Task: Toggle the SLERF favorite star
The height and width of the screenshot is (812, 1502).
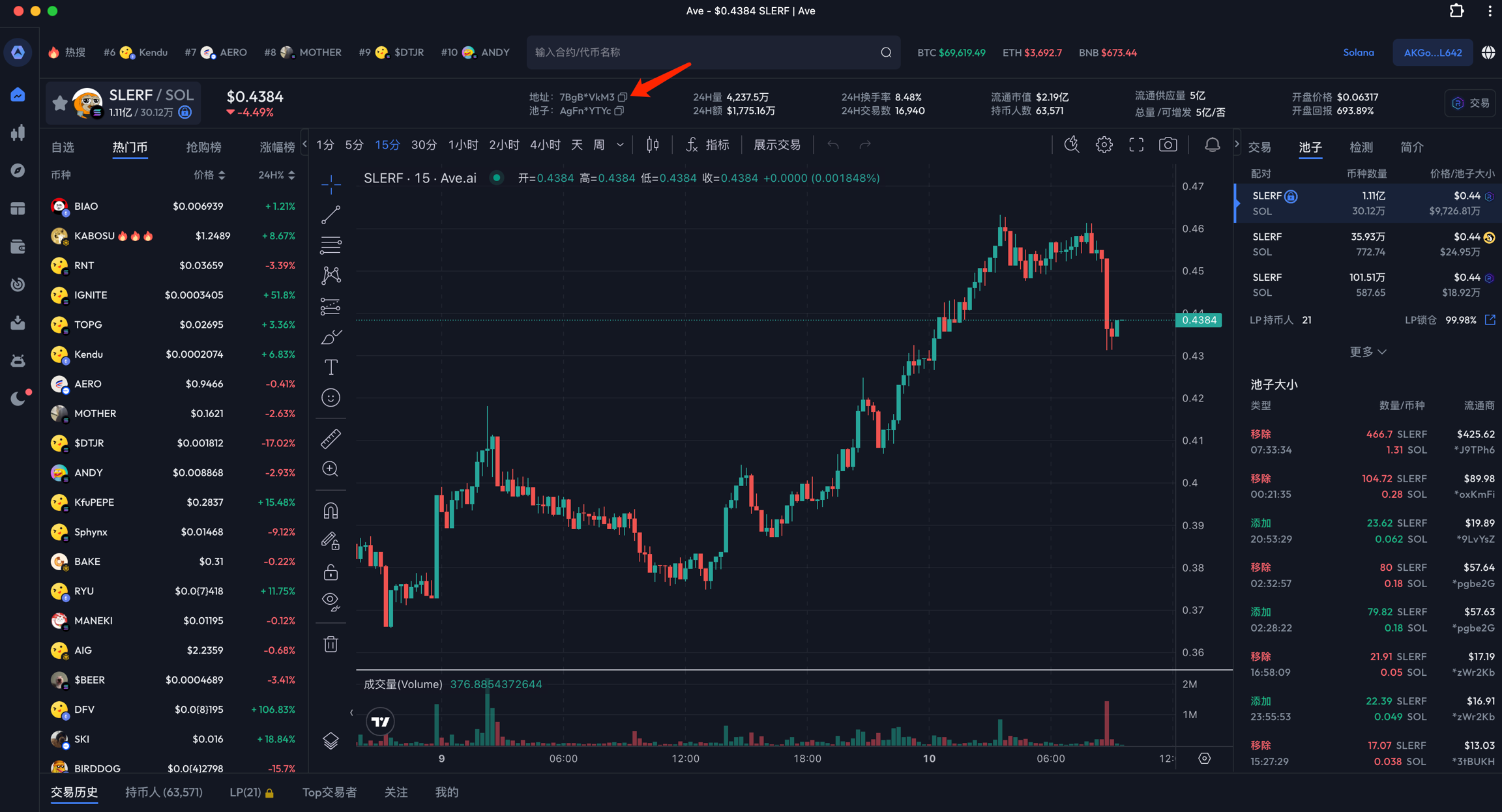Action: pyautogui.click(x=59, y=102)
